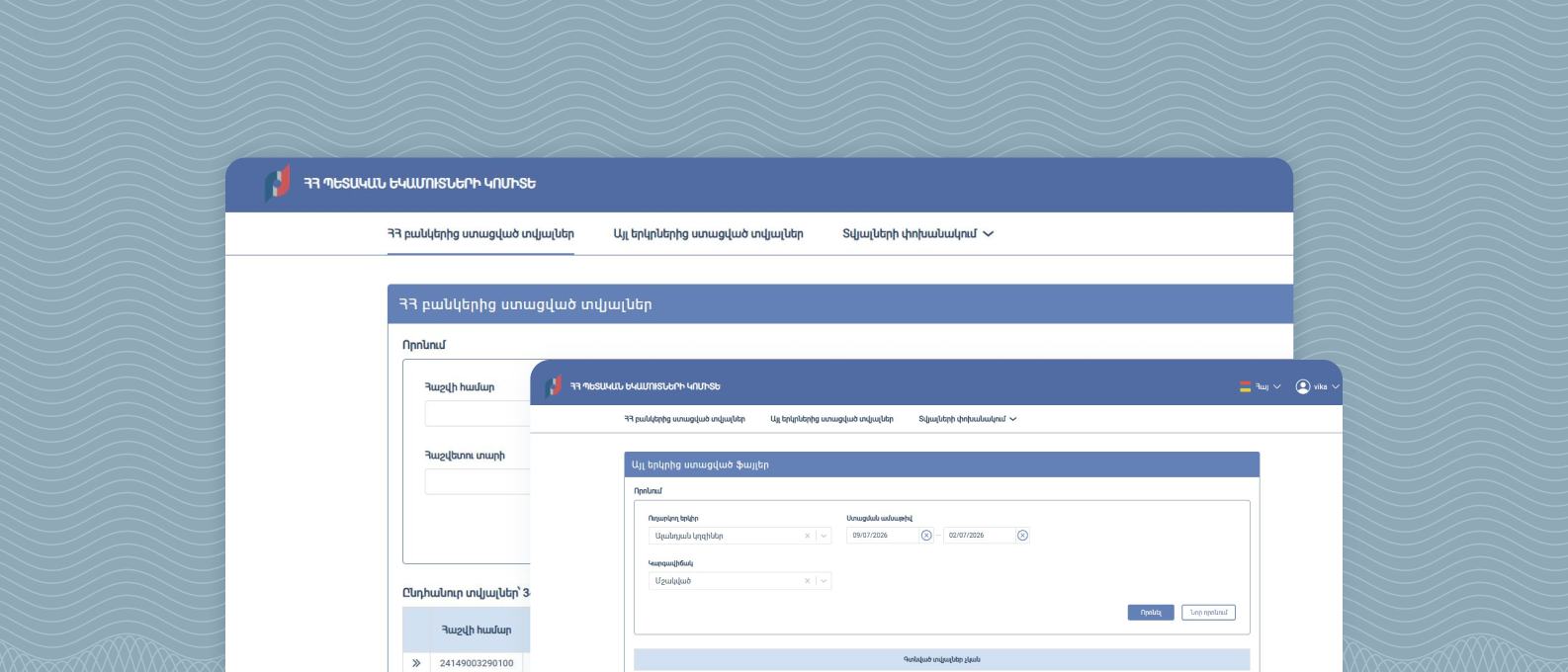This screenshot has height=672, width=1568.
Task: Clear the Մշակված status selection with its X
Action: [807, 581]
